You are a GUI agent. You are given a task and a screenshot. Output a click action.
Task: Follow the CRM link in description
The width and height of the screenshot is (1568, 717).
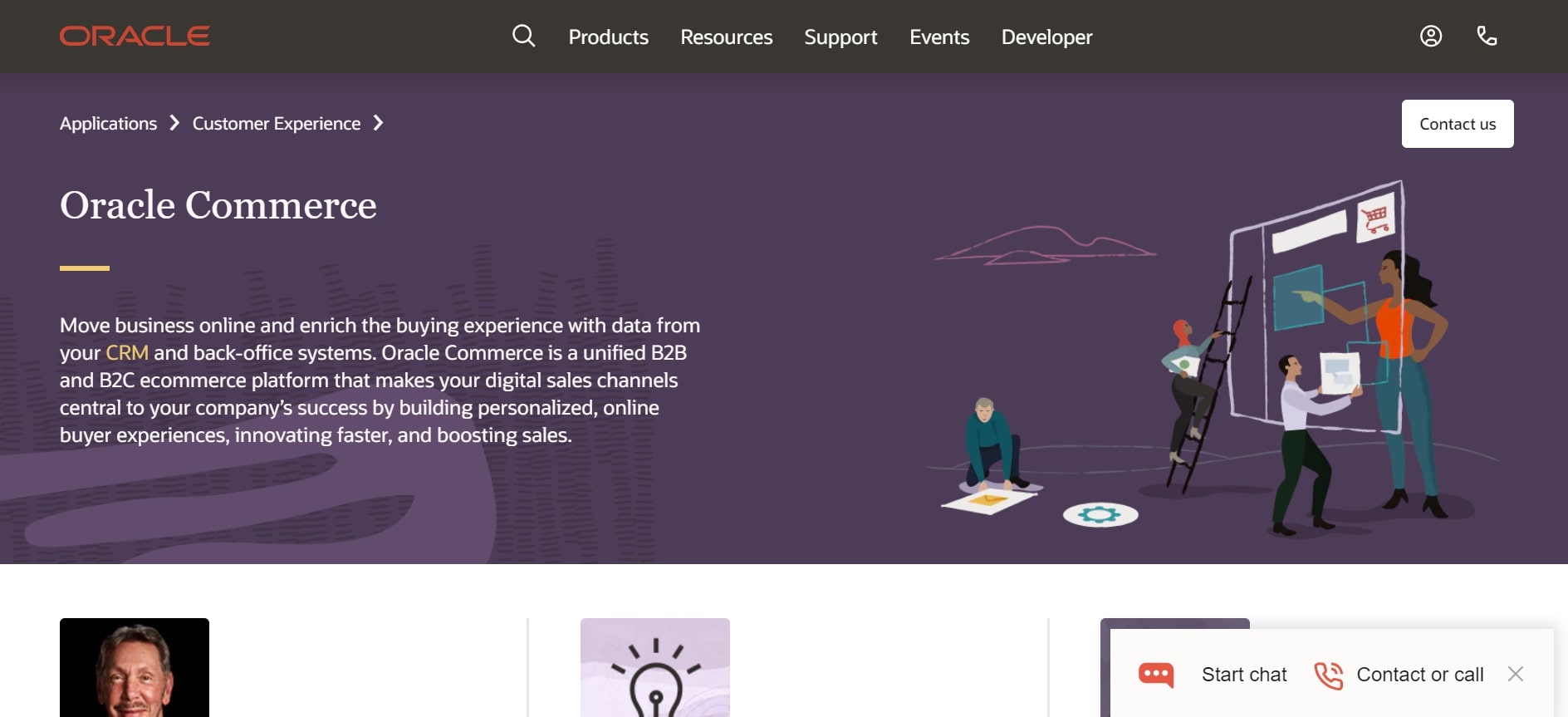click(127, 353)
